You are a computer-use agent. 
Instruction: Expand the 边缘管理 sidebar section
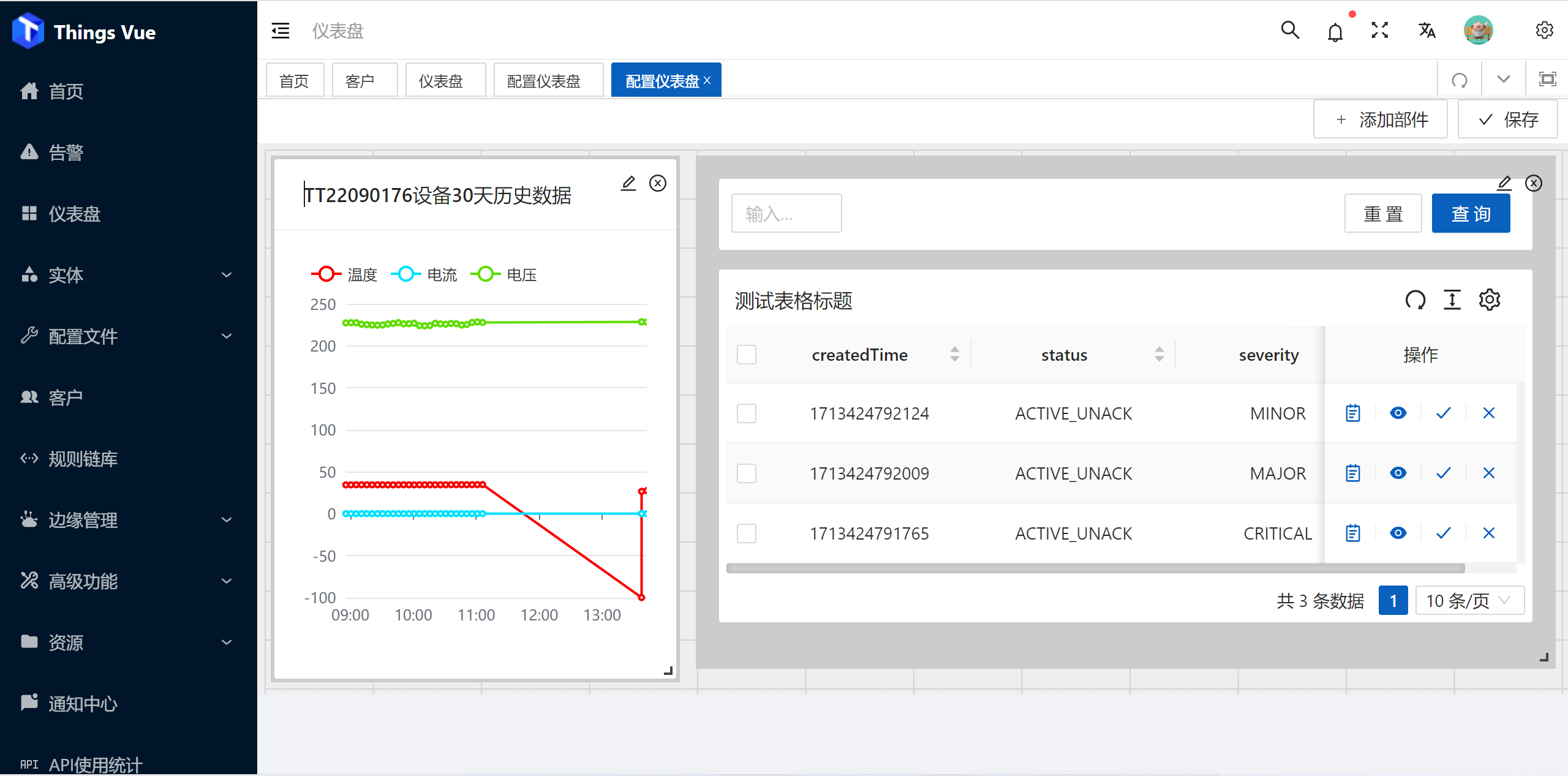click(x=83, y=520)
